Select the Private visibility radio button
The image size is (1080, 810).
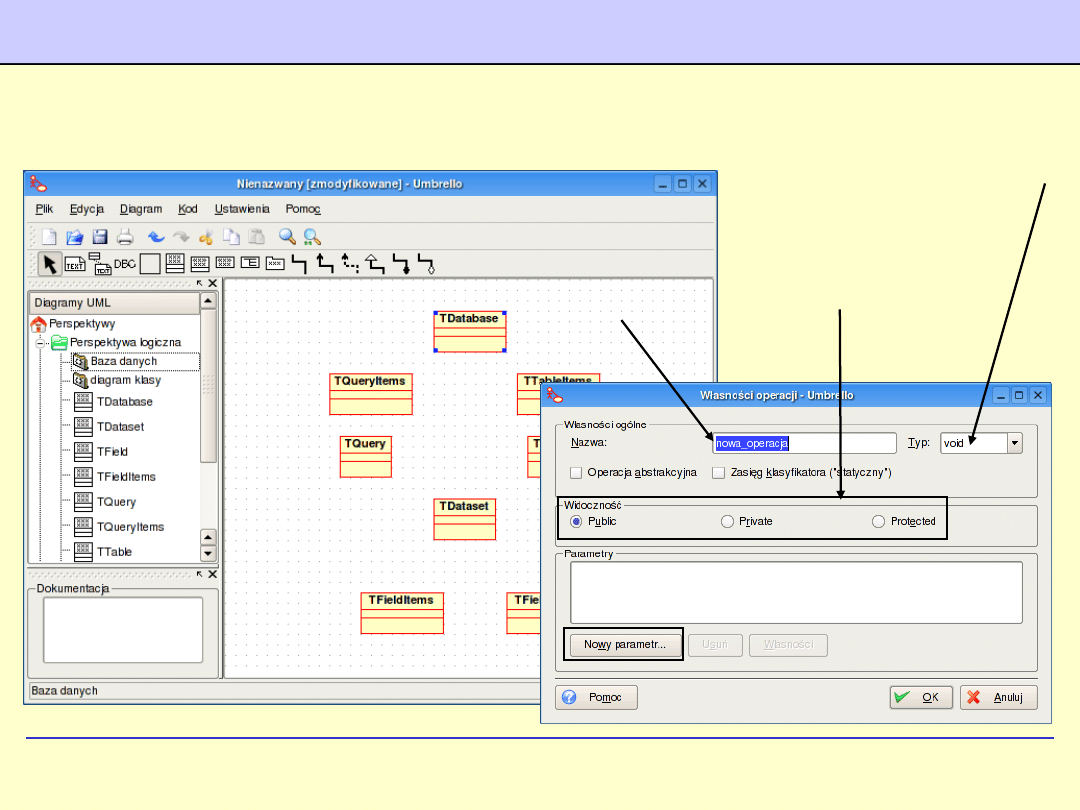[727, 521]
